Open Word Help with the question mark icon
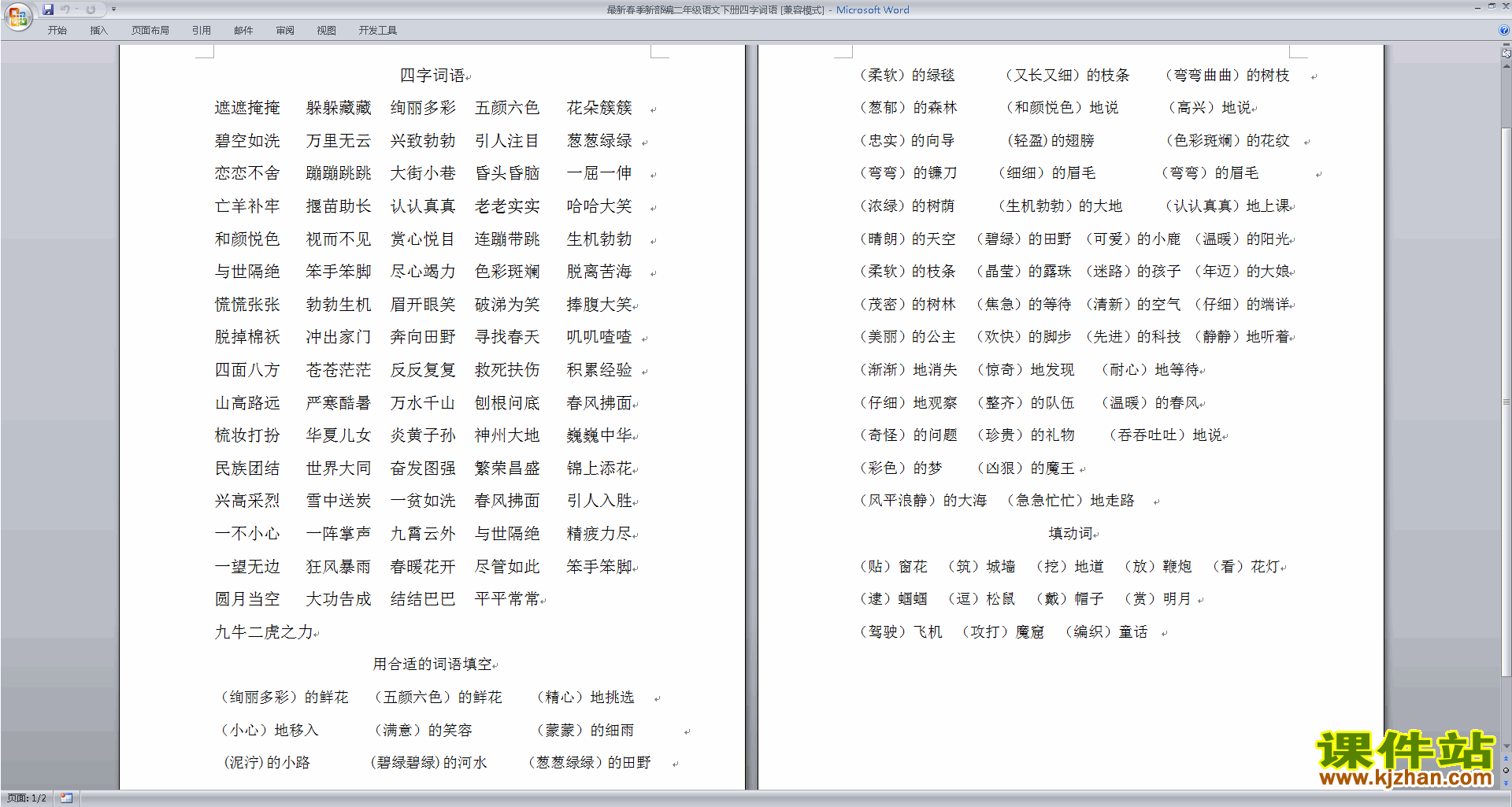 coord(1504,30)
